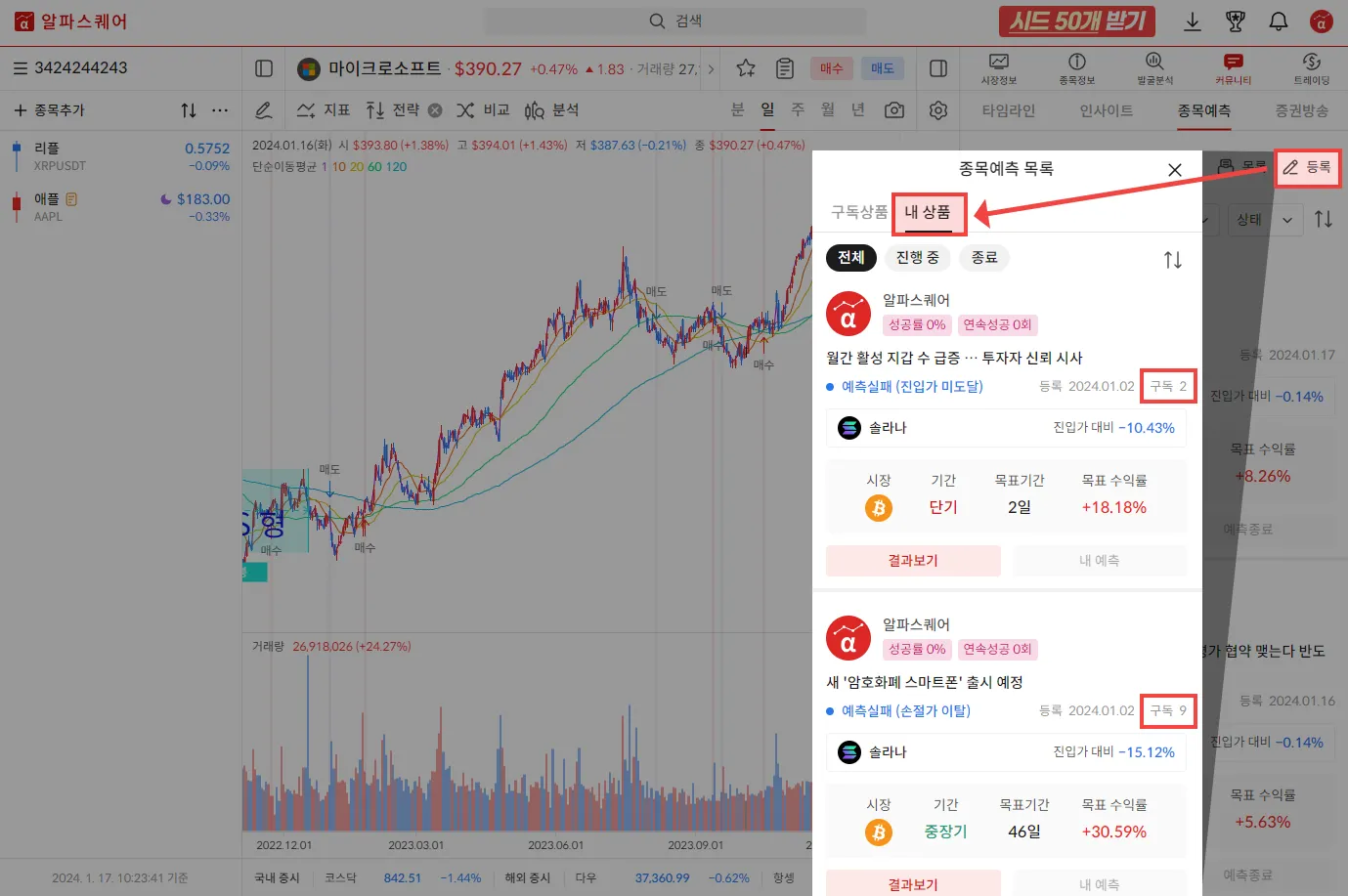Select the 월 monthly interval
The height and width of the screenshot is (896, 1348).
[828, 109]
